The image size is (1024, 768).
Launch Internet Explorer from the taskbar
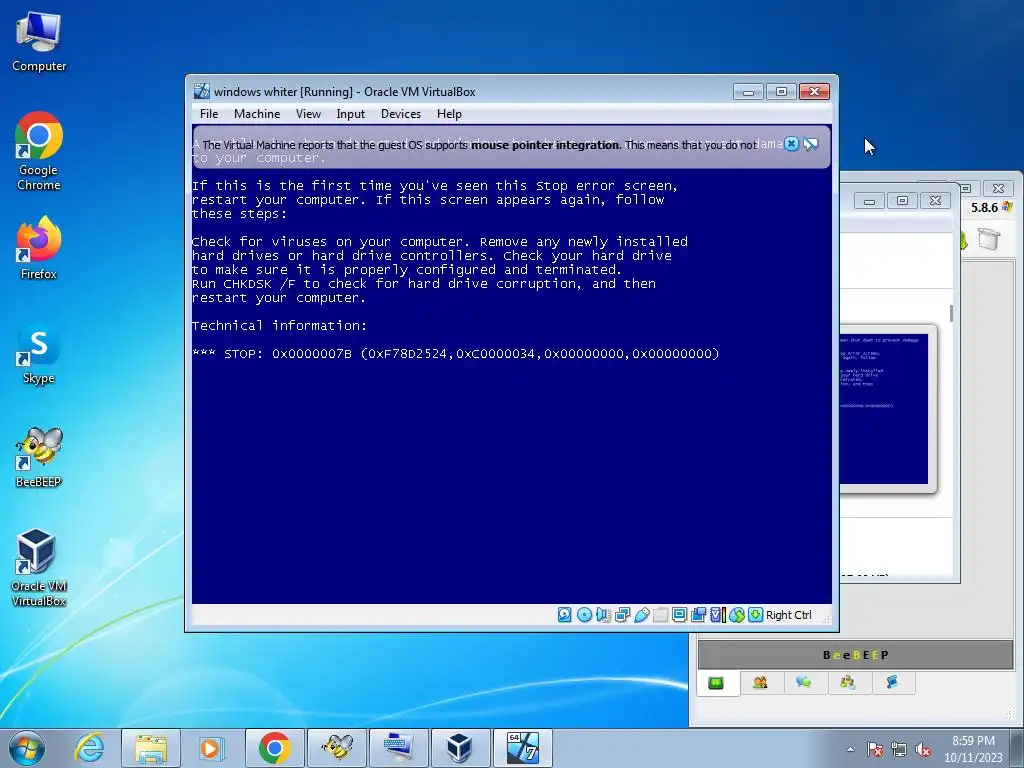(89, 748)
